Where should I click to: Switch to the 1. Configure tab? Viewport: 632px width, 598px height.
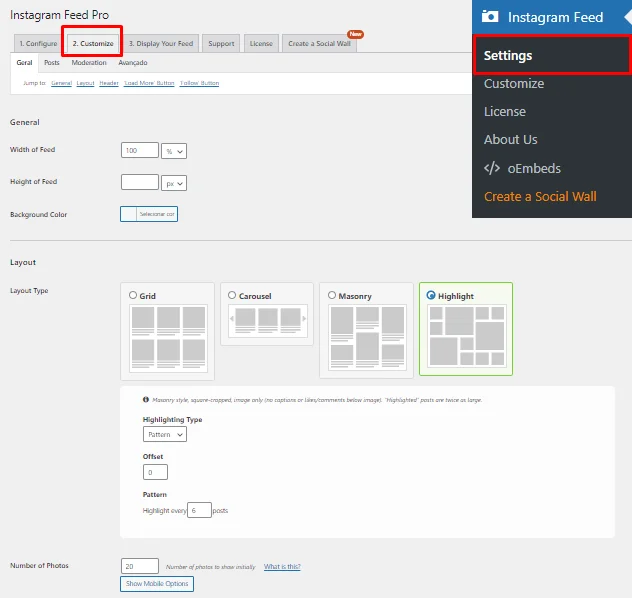38,44
